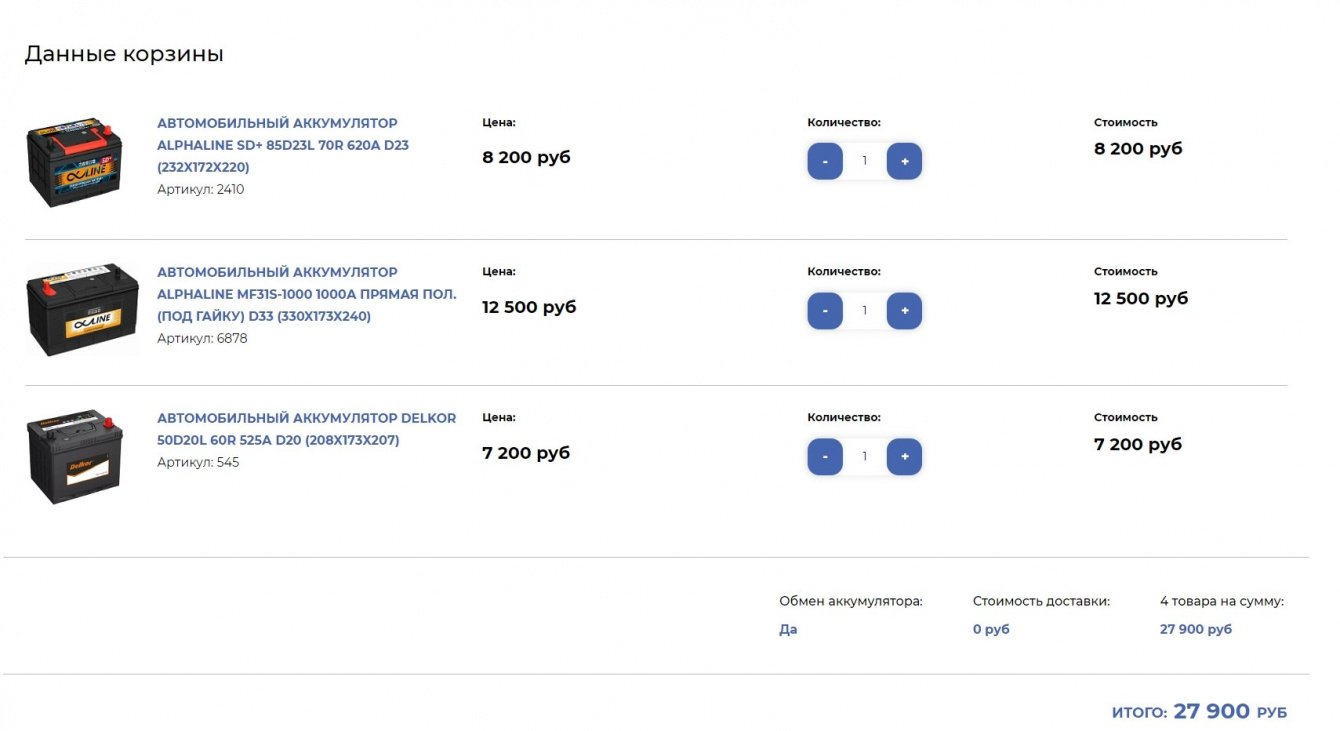Reduce quantity of Delkor 50D20L battery
Viewport: 1340px width, 731px height.
[x=825, y=457]
